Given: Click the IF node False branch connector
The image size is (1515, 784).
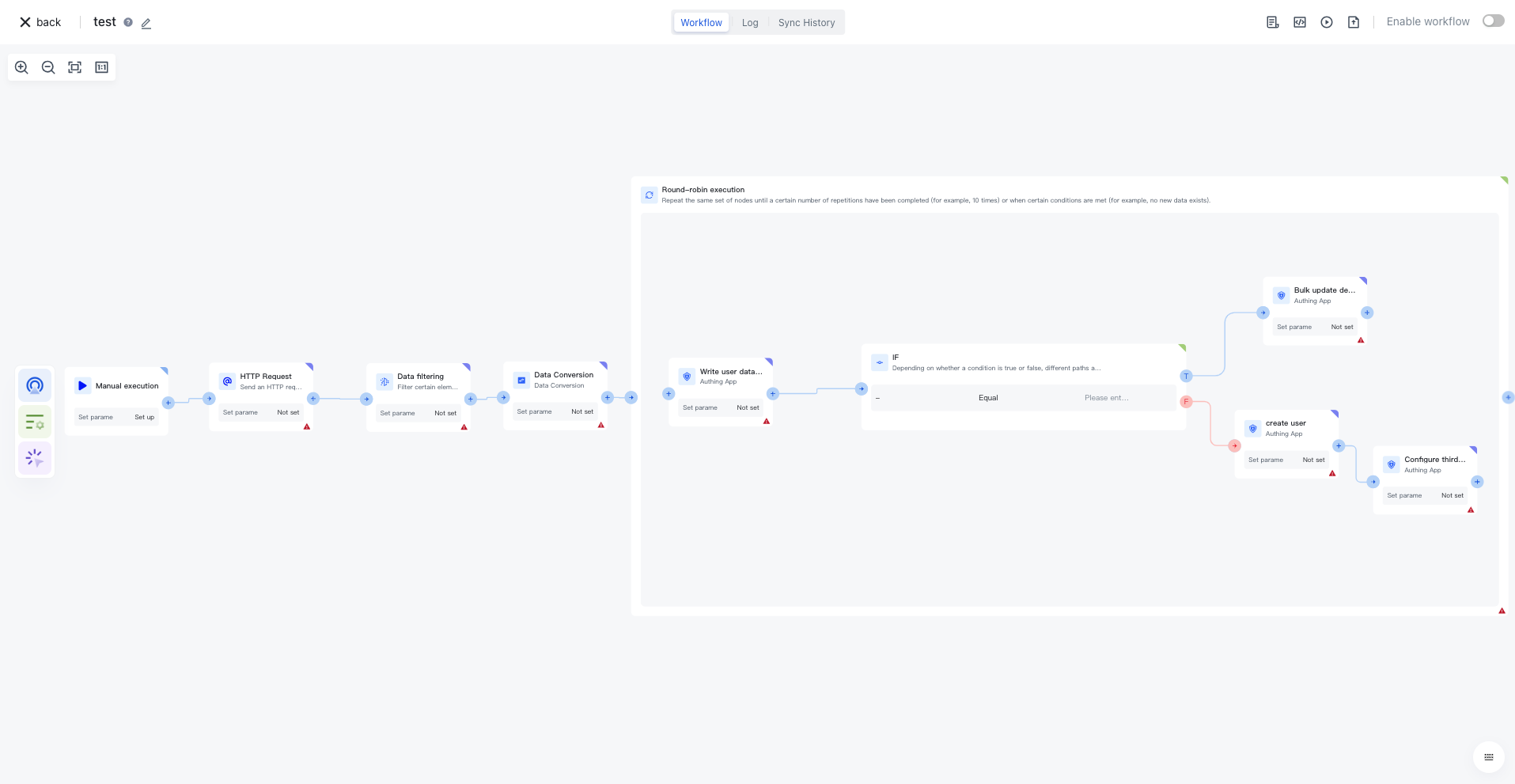Looking at the screenshot, I should click(x=1186, y=402).
